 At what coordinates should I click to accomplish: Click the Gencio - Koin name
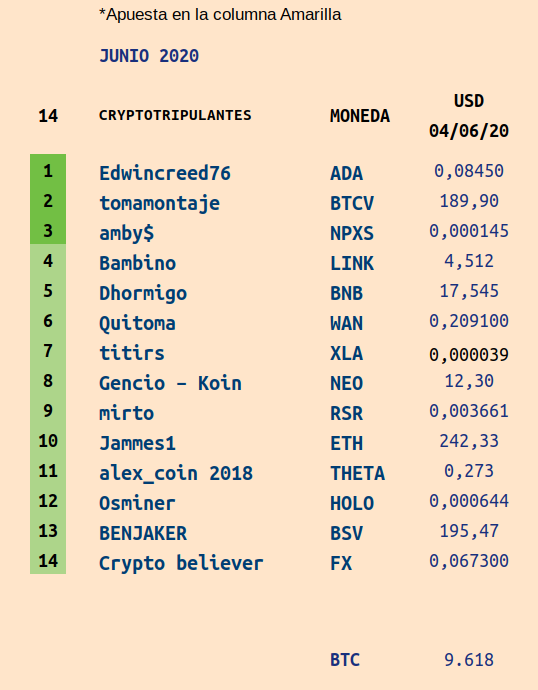click(170, 383)
